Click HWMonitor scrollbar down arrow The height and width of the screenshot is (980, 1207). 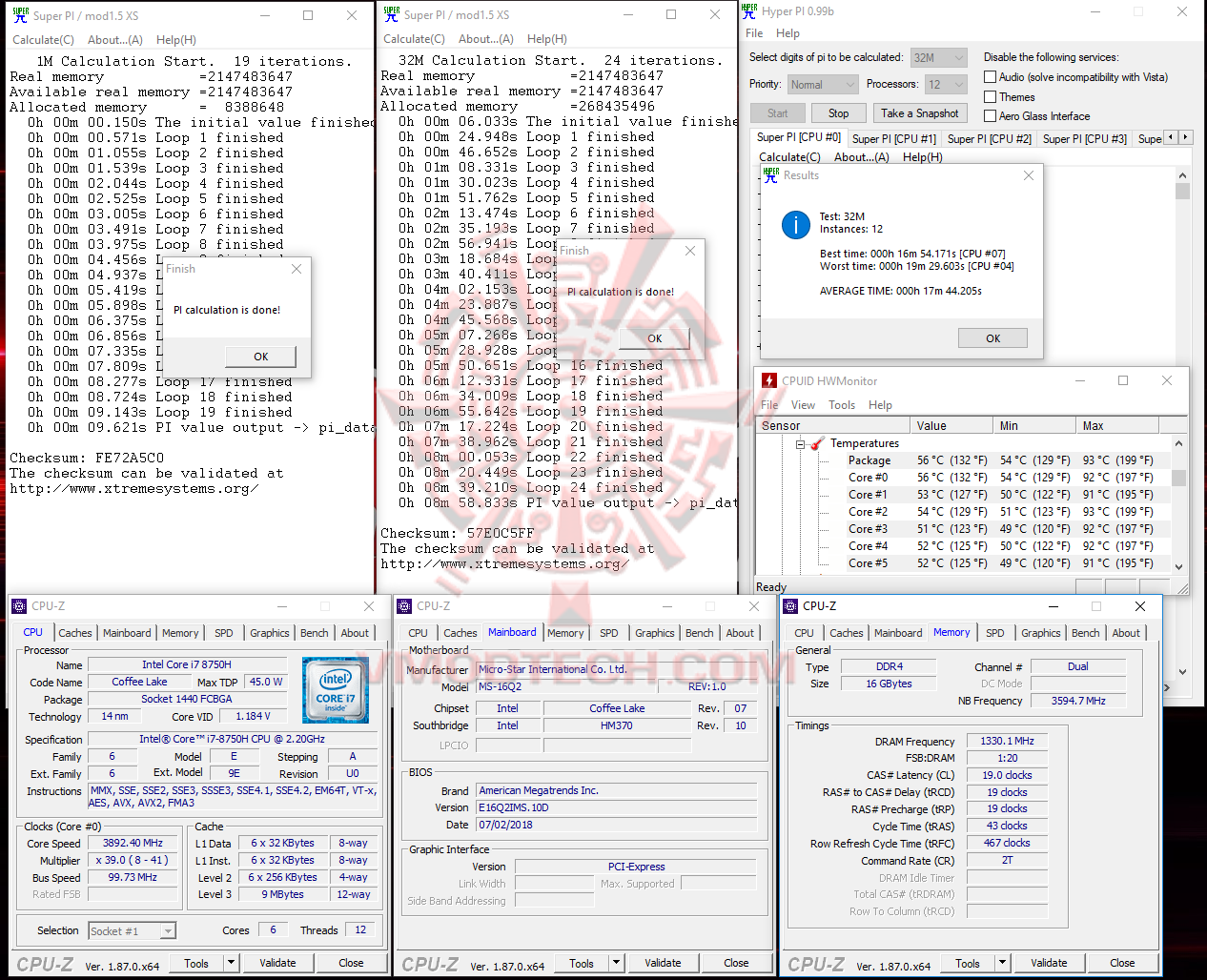pos(1178,566)
